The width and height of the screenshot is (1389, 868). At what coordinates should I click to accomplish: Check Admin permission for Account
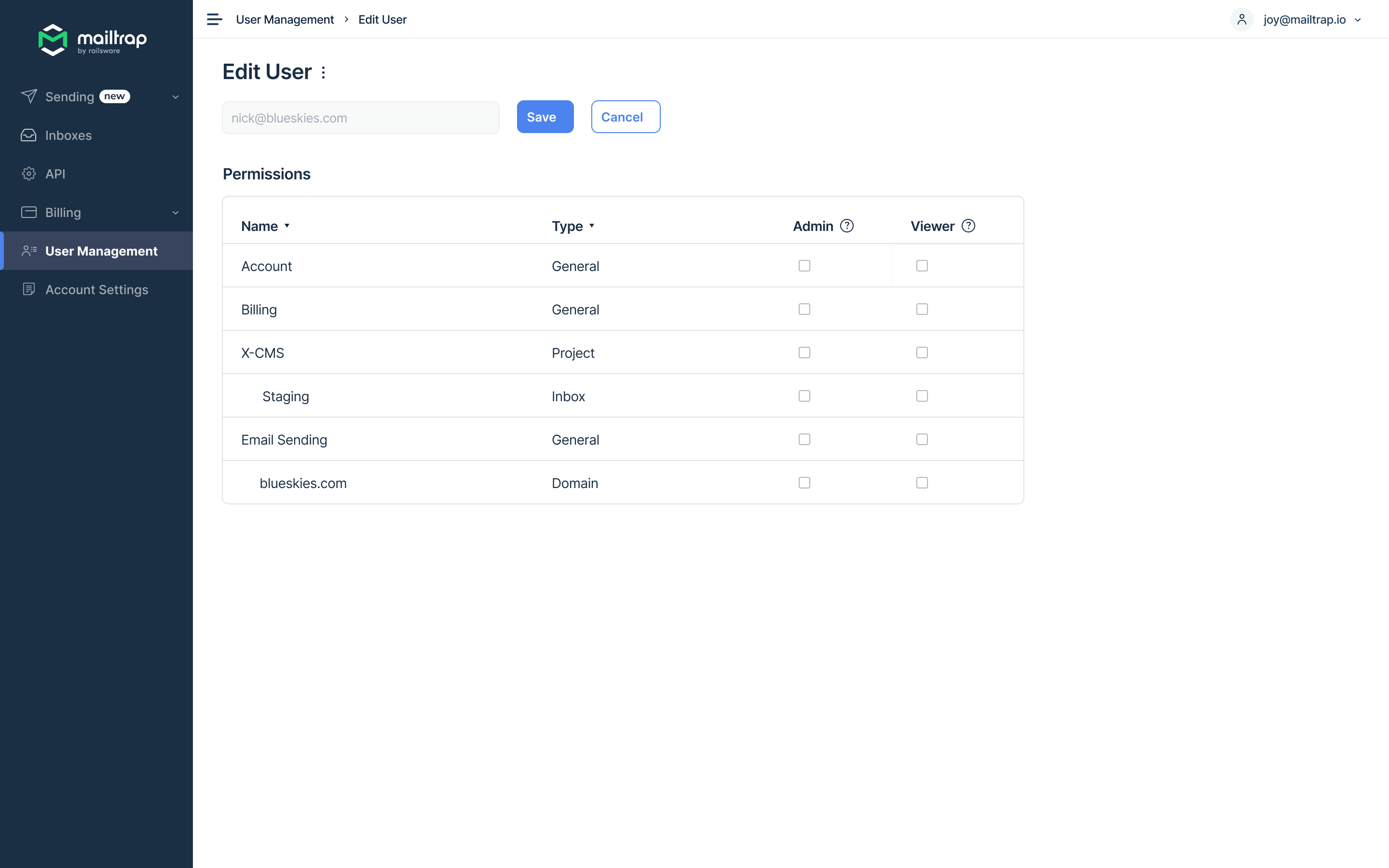(804, 266)
